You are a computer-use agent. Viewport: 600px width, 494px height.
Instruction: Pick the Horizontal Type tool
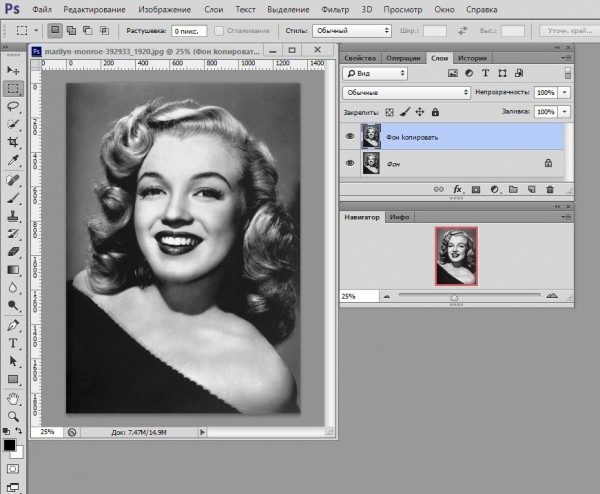click(13, 343)
